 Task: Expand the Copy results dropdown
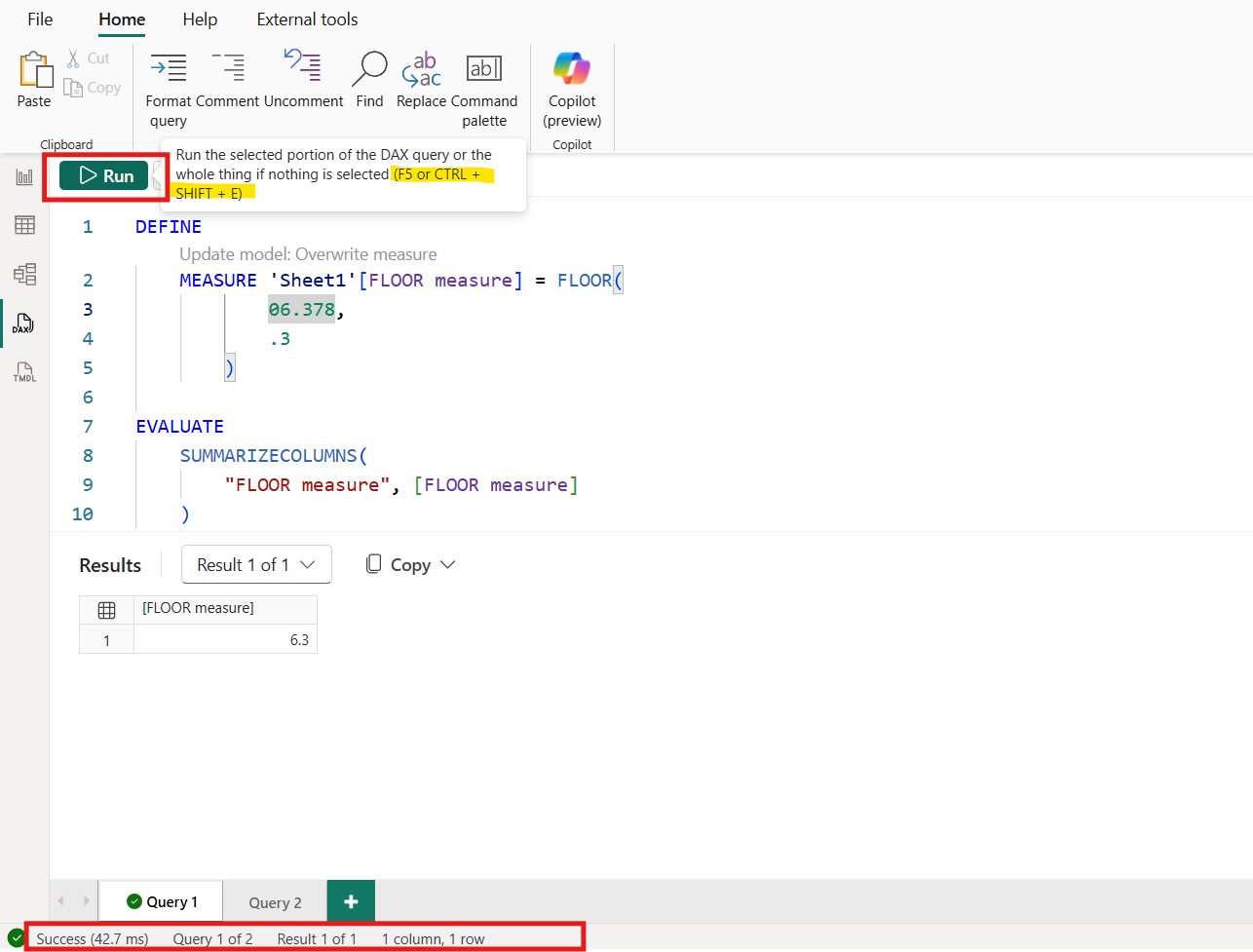coord(409,564)
